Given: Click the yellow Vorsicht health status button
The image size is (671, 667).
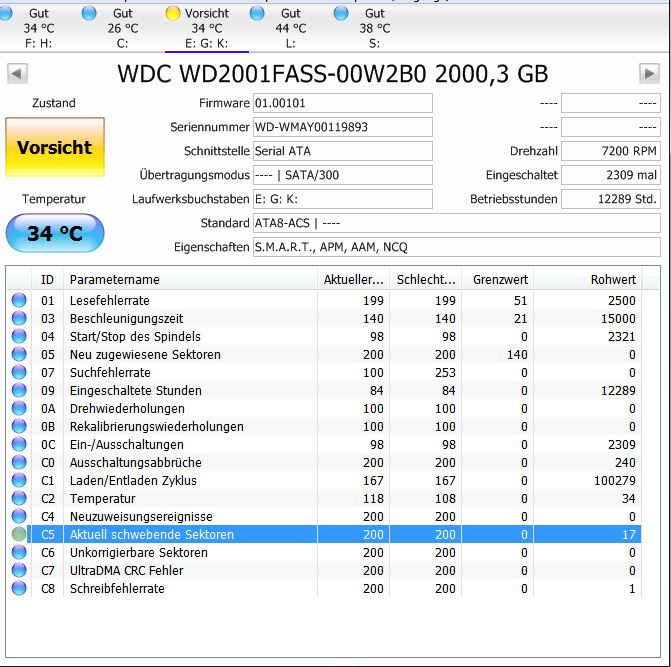Looking at the screenshot, I should click(55, 147).
